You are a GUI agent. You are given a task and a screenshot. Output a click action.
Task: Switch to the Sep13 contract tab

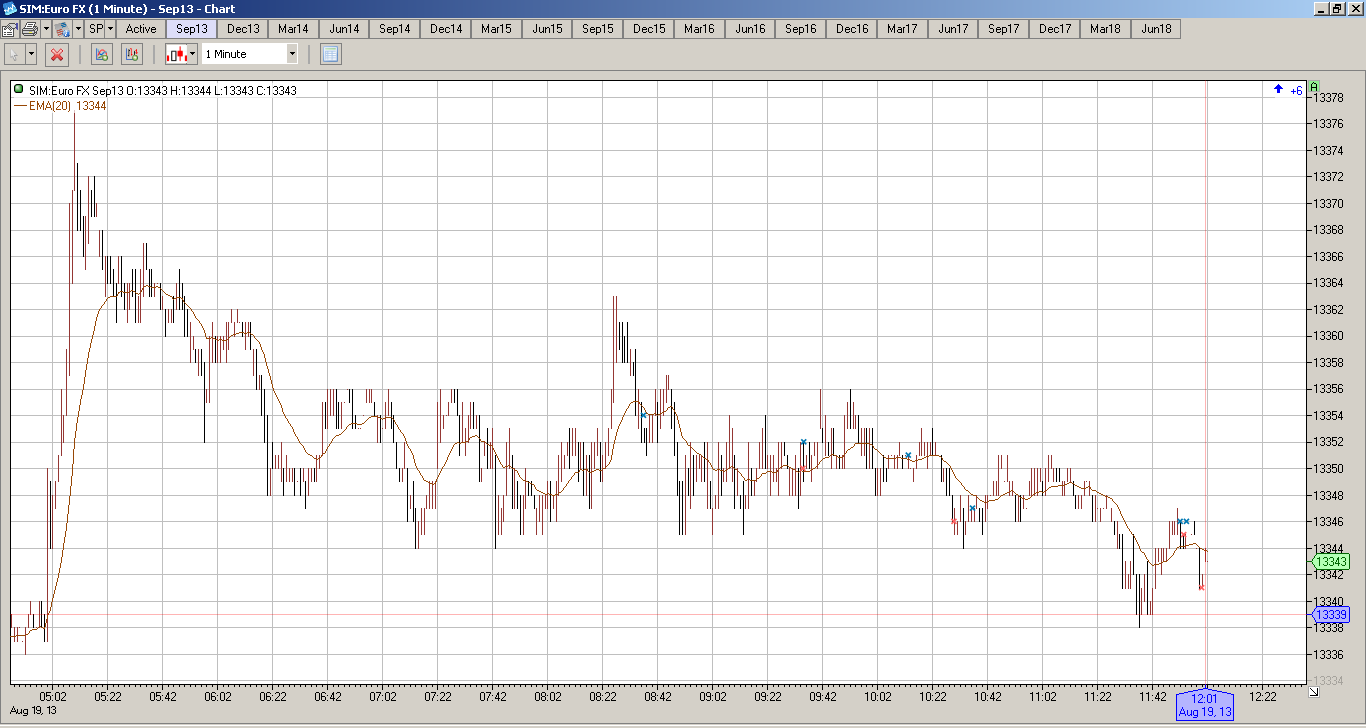pos(192,29)
